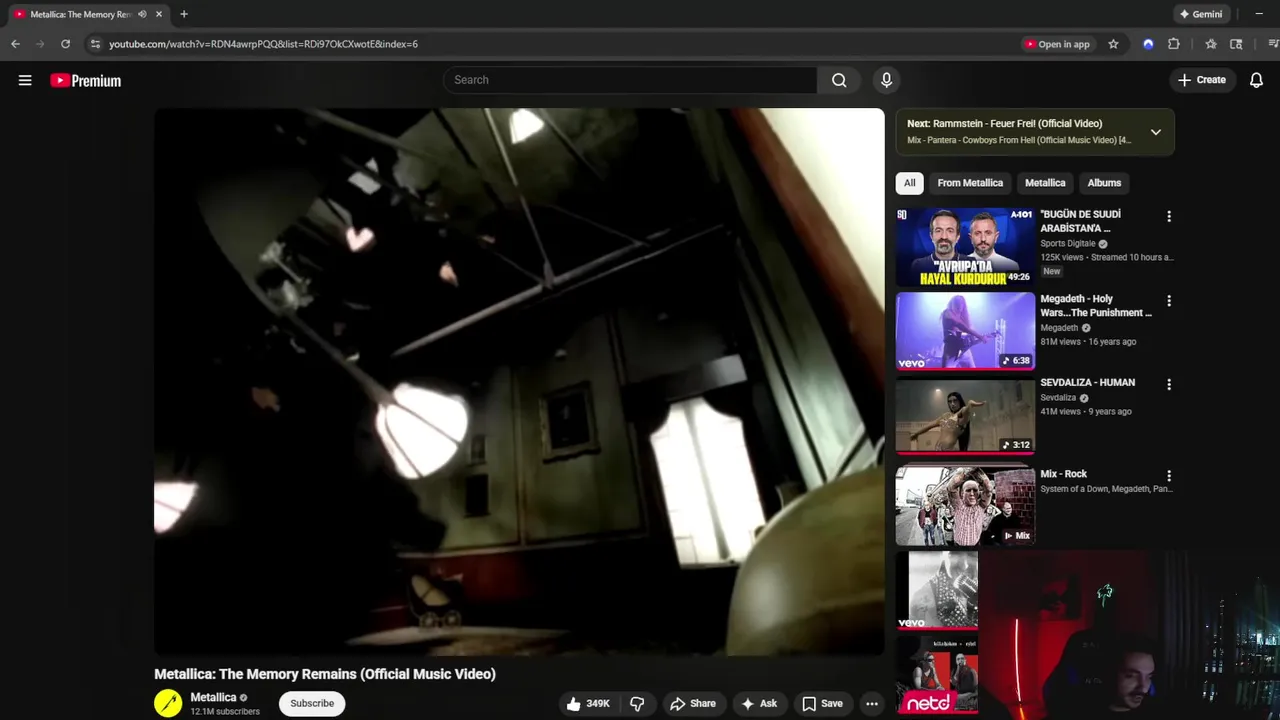Open YouTube notifications bell

pyautogui.click(x=1256, y=80)
